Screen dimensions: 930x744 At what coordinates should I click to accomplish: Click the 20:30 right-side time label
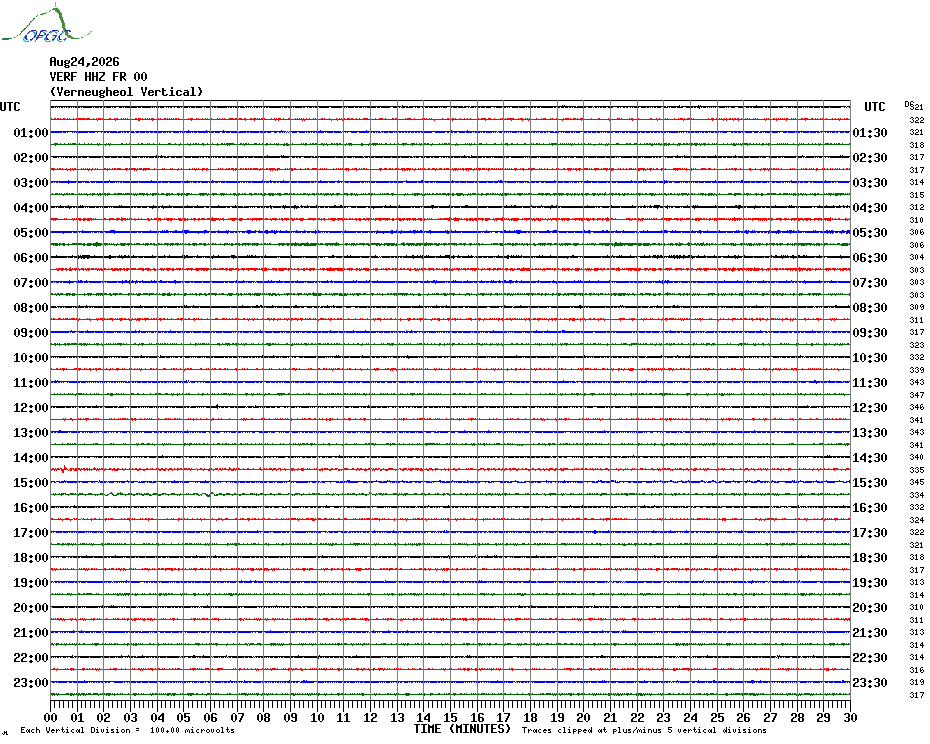pos(870,608)
